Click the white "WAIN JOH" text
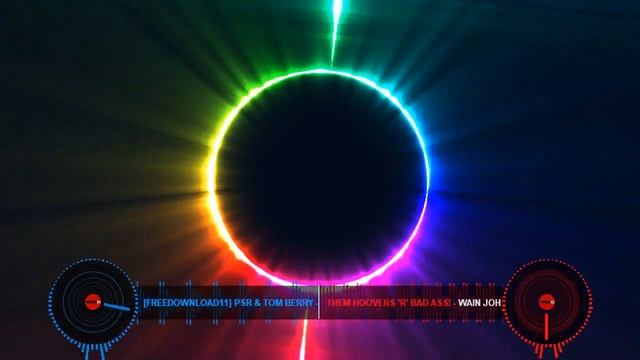Viewport: 640px width, 360px height. 480,303
